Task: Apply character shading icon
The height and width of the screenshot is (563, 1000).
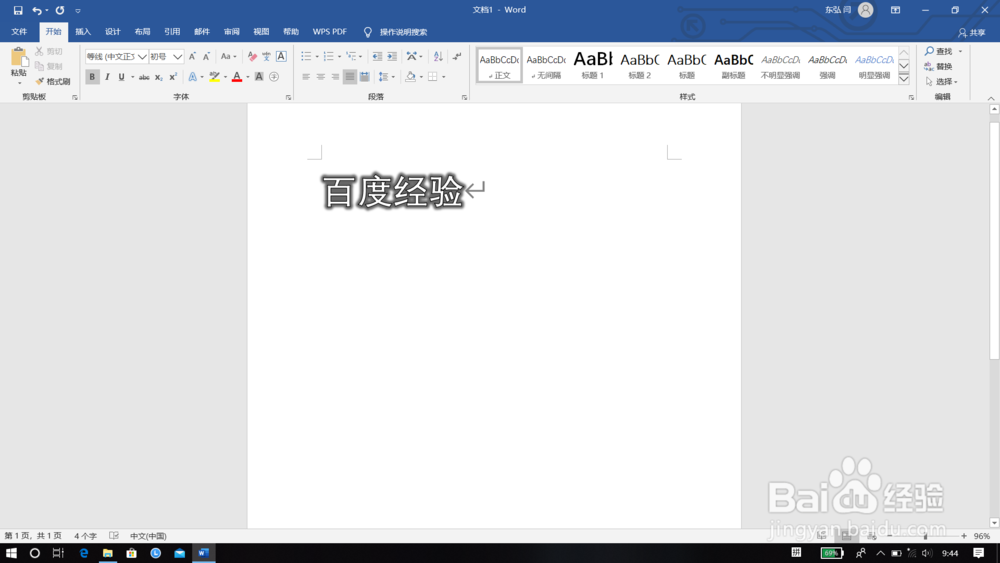Action: tap(259, 77)
